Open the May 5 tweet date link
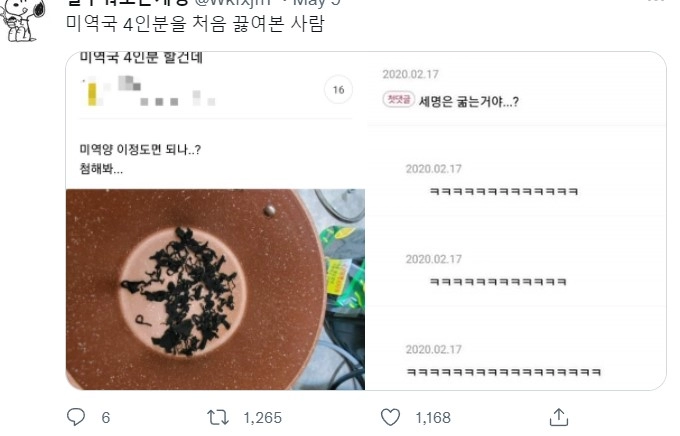The width and height of the screenshot is (680, 436). (317, 2)
